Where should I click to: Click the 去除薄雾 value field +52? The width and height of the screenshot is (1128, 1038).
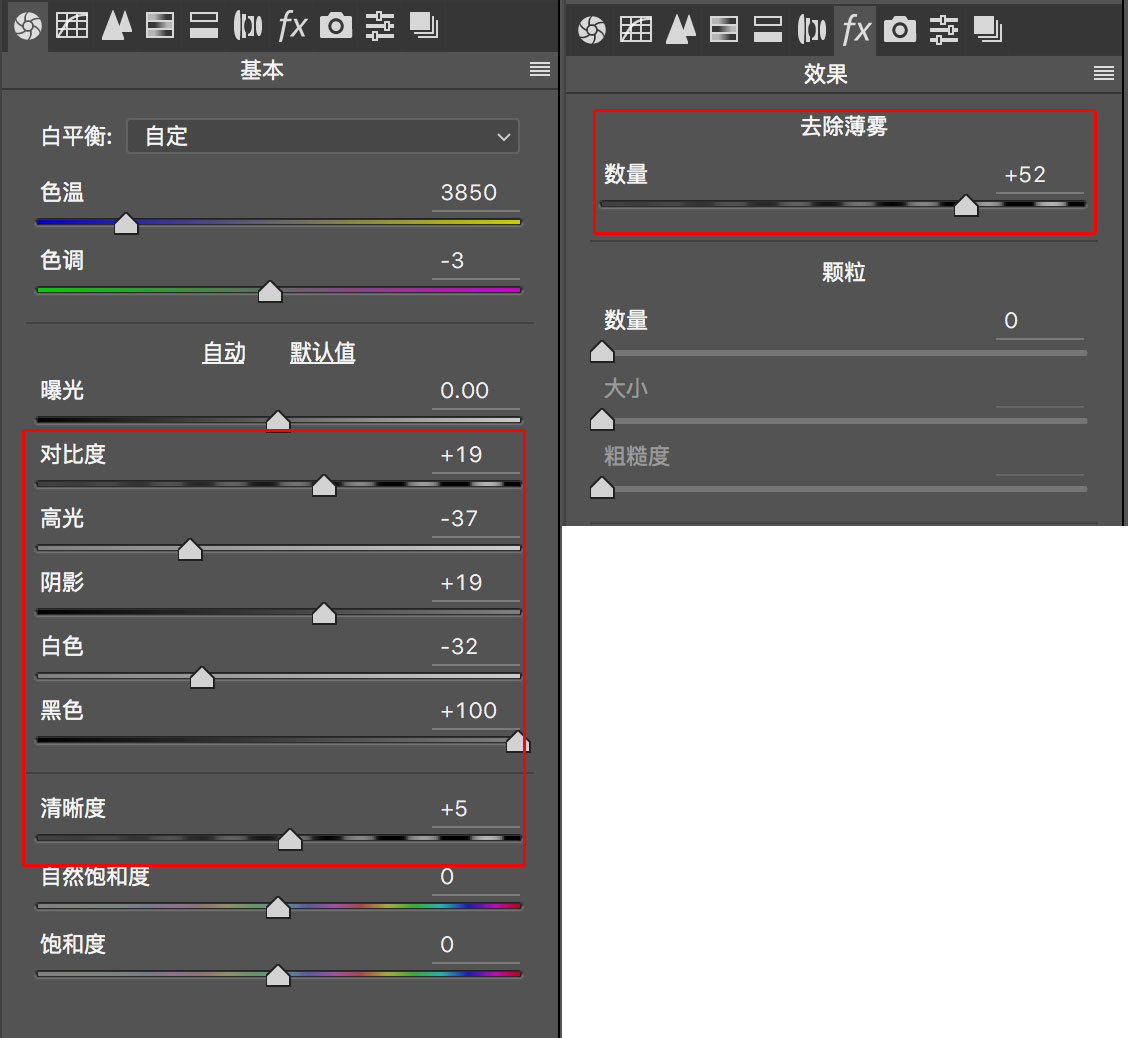(x=1040, y=175)
